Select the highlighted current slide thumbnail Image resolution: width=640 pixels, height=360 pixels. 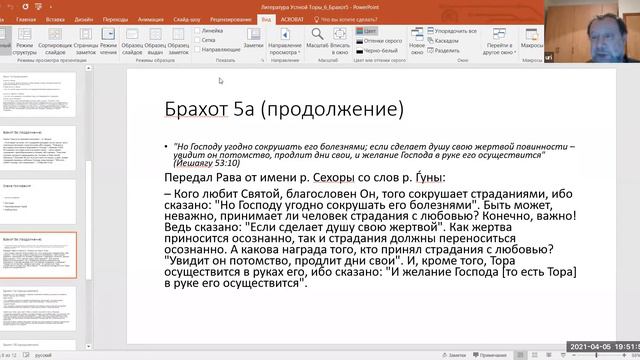38,255
